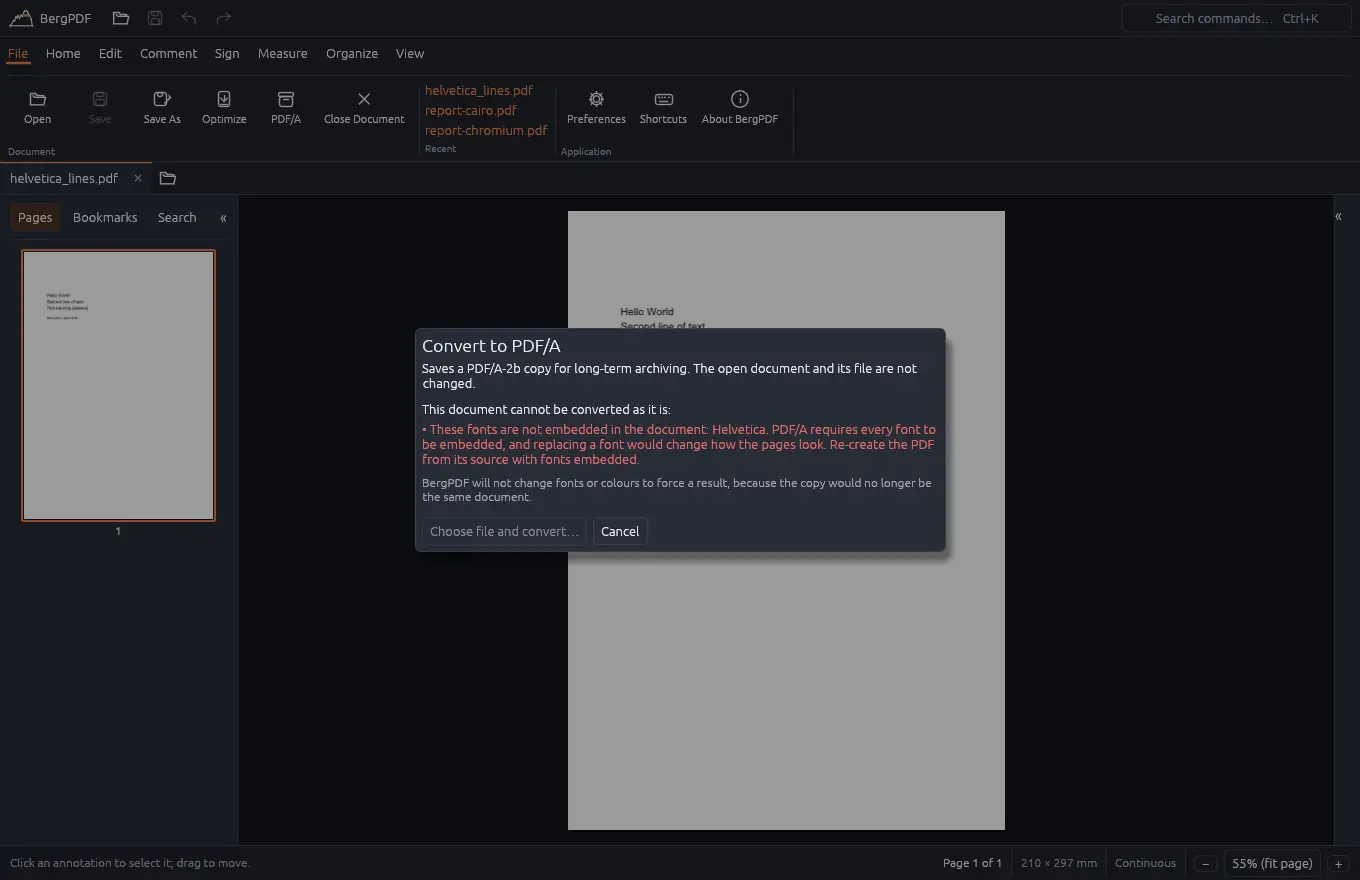Viewport: 1360px width, 880px height.
Task: Click the Optimize tool icon
Action: coord(224,99)
